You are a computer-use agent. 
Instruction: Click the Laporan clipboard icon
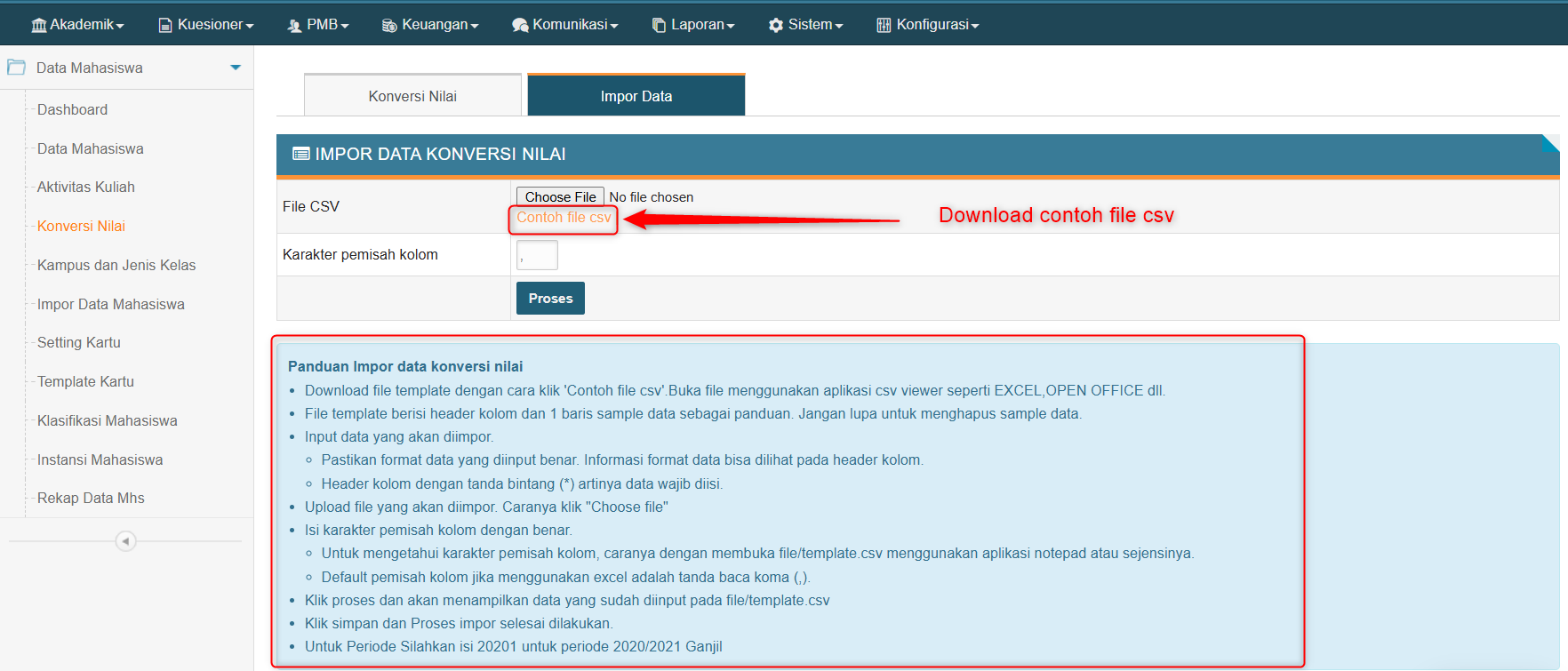pyautogui.click(x=659, y=26)
